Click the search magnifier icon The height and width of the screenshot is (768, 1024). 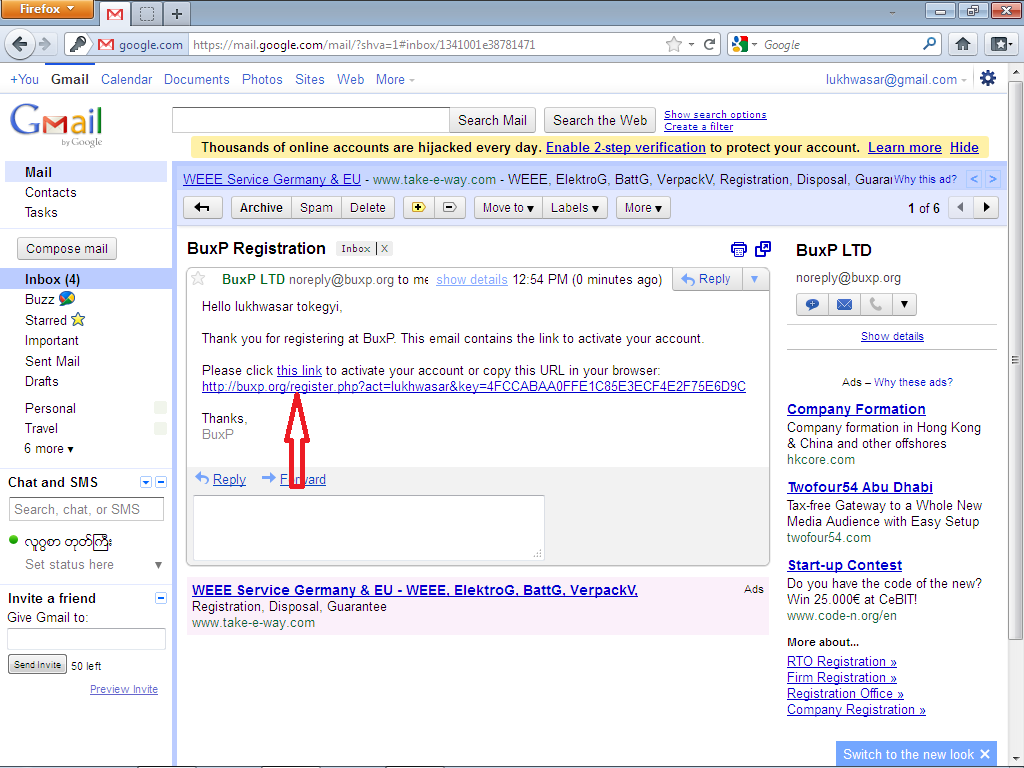[929, 44]
